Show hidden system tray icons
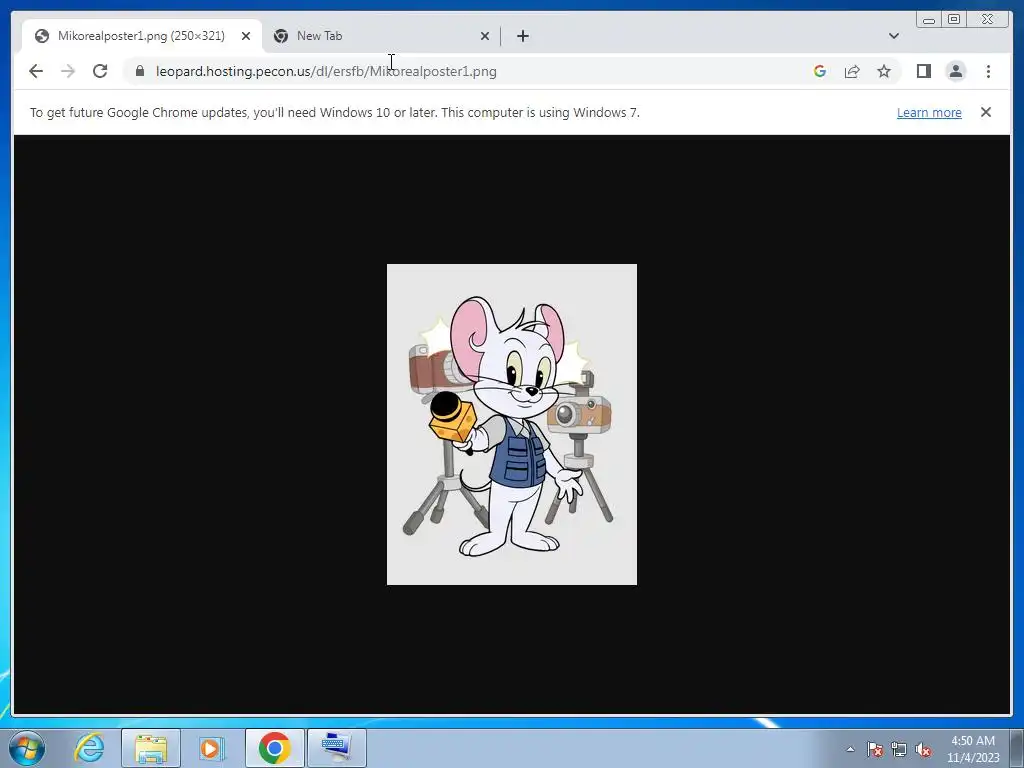Screen dimensions: 1024x768 850,749
